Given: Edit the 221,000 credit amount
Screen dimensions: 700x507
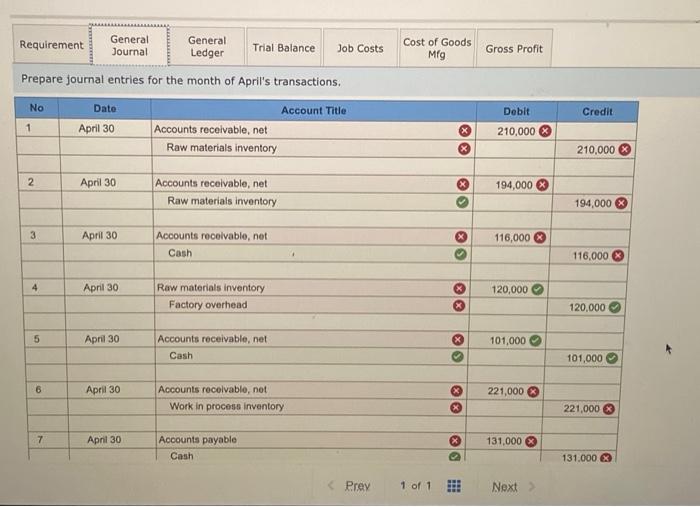Looking at the screenshot, I should pos(581,408).
